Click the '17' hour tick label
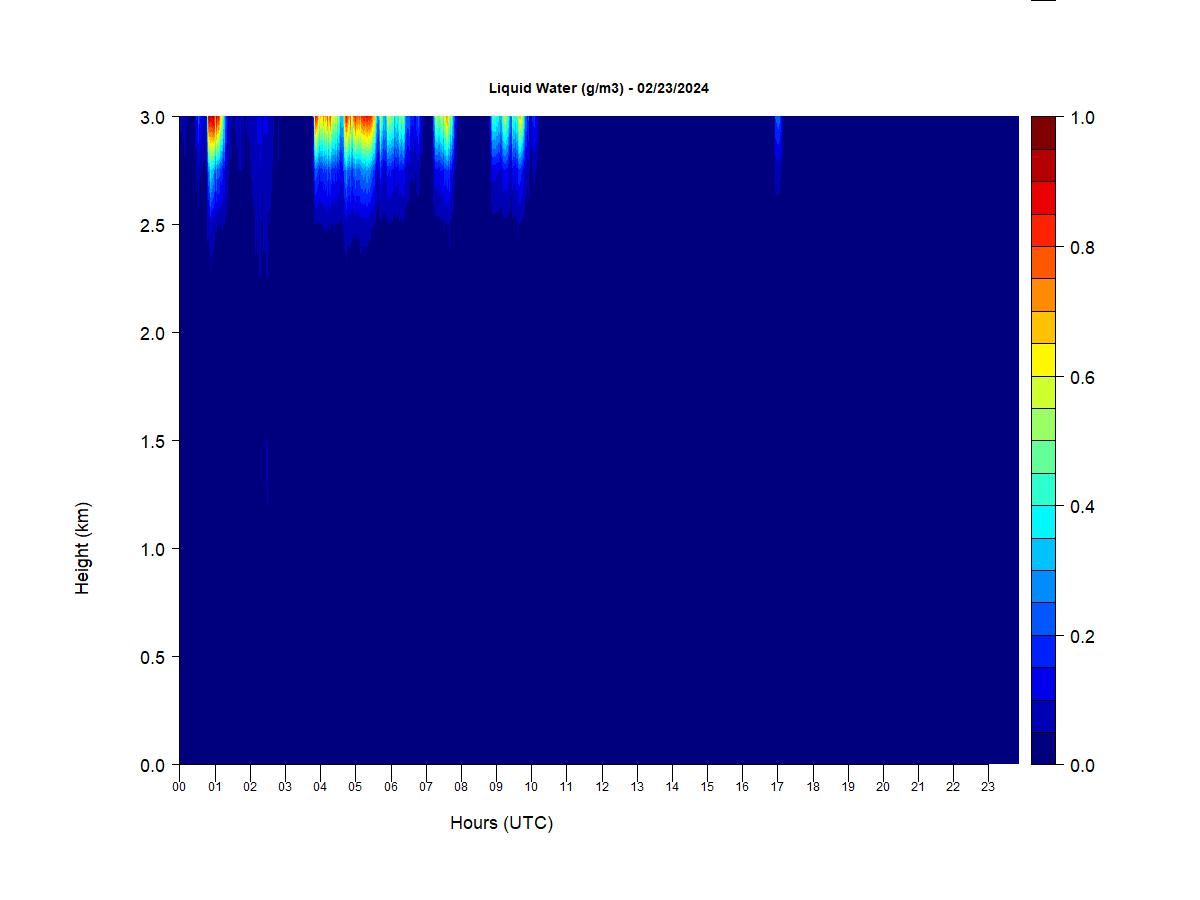This screenshot has width=1200, height=900. (777, 787)
